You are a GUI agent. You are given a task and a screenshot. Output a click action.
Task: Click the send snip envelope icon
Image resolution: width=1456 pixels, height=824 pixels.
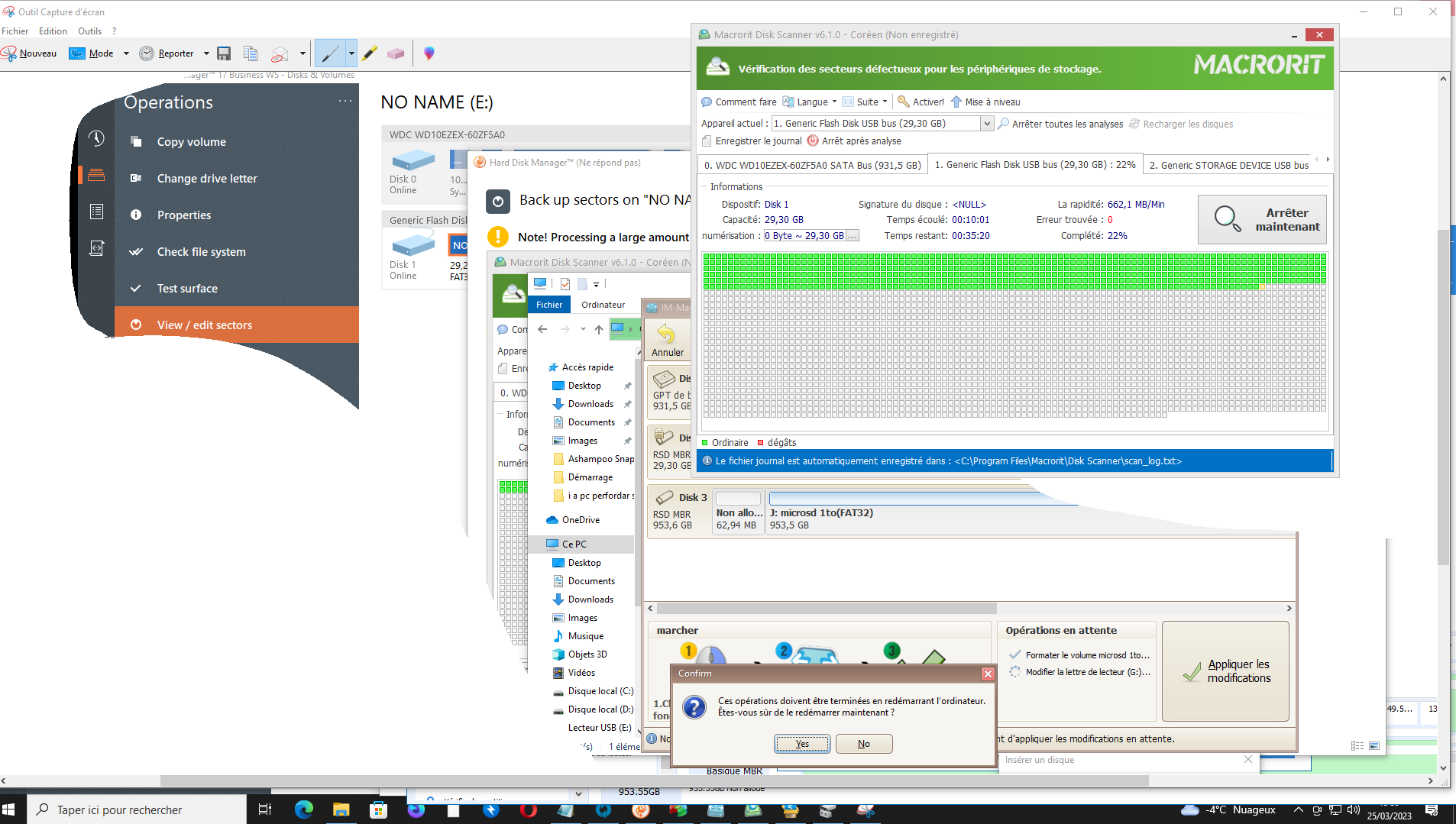tap(280, 53)
